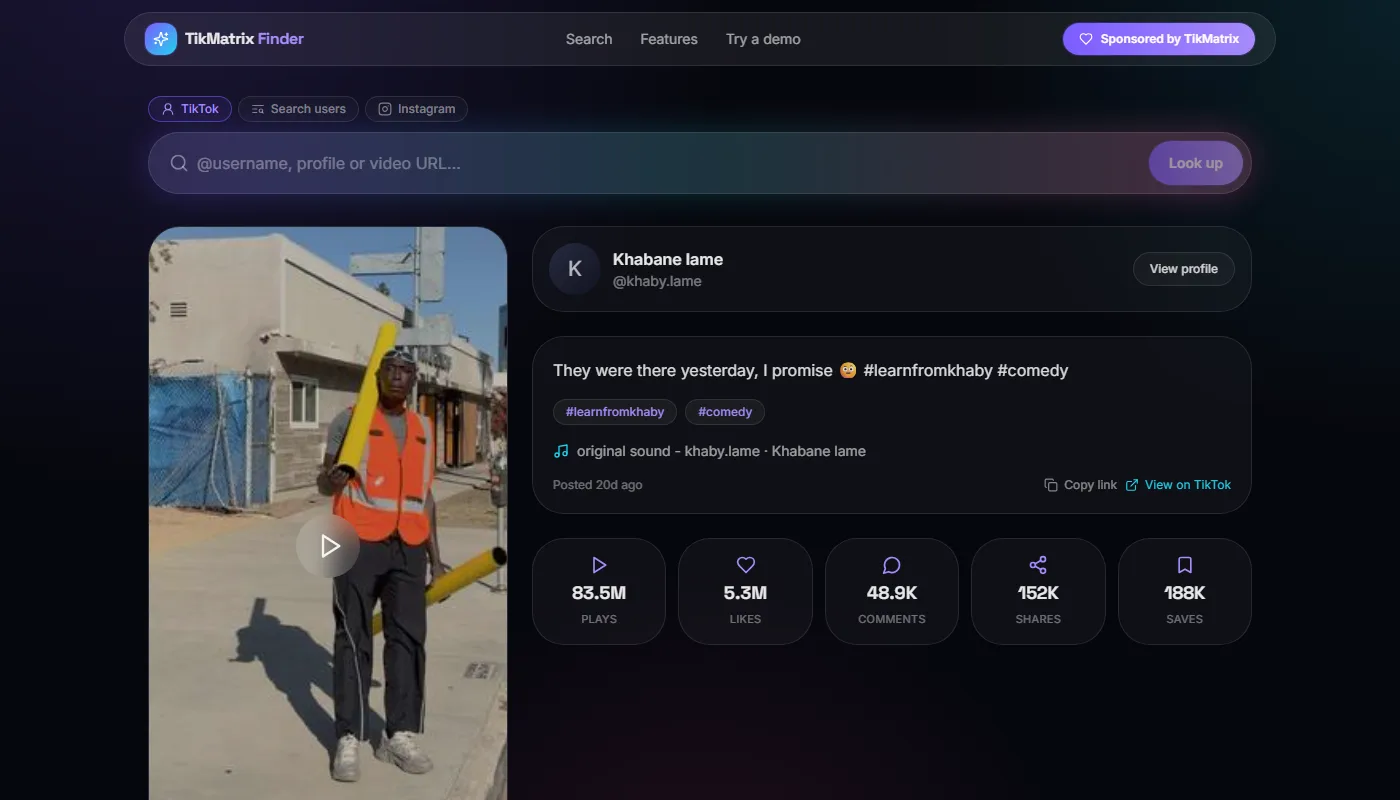Click the K avatar circle
The image size is (1400, 800).
[575, 269]
